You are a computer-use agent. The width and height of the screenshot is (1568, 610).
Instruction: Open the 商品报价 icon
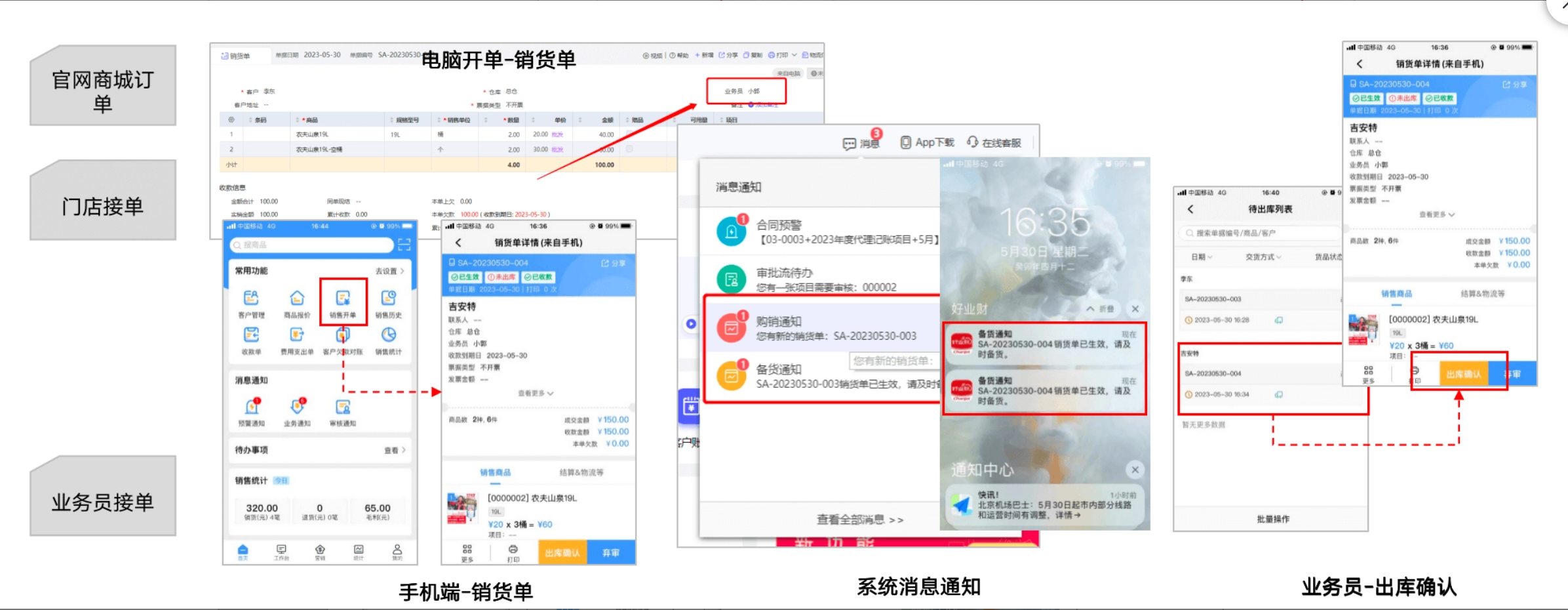tap(297, 300)
